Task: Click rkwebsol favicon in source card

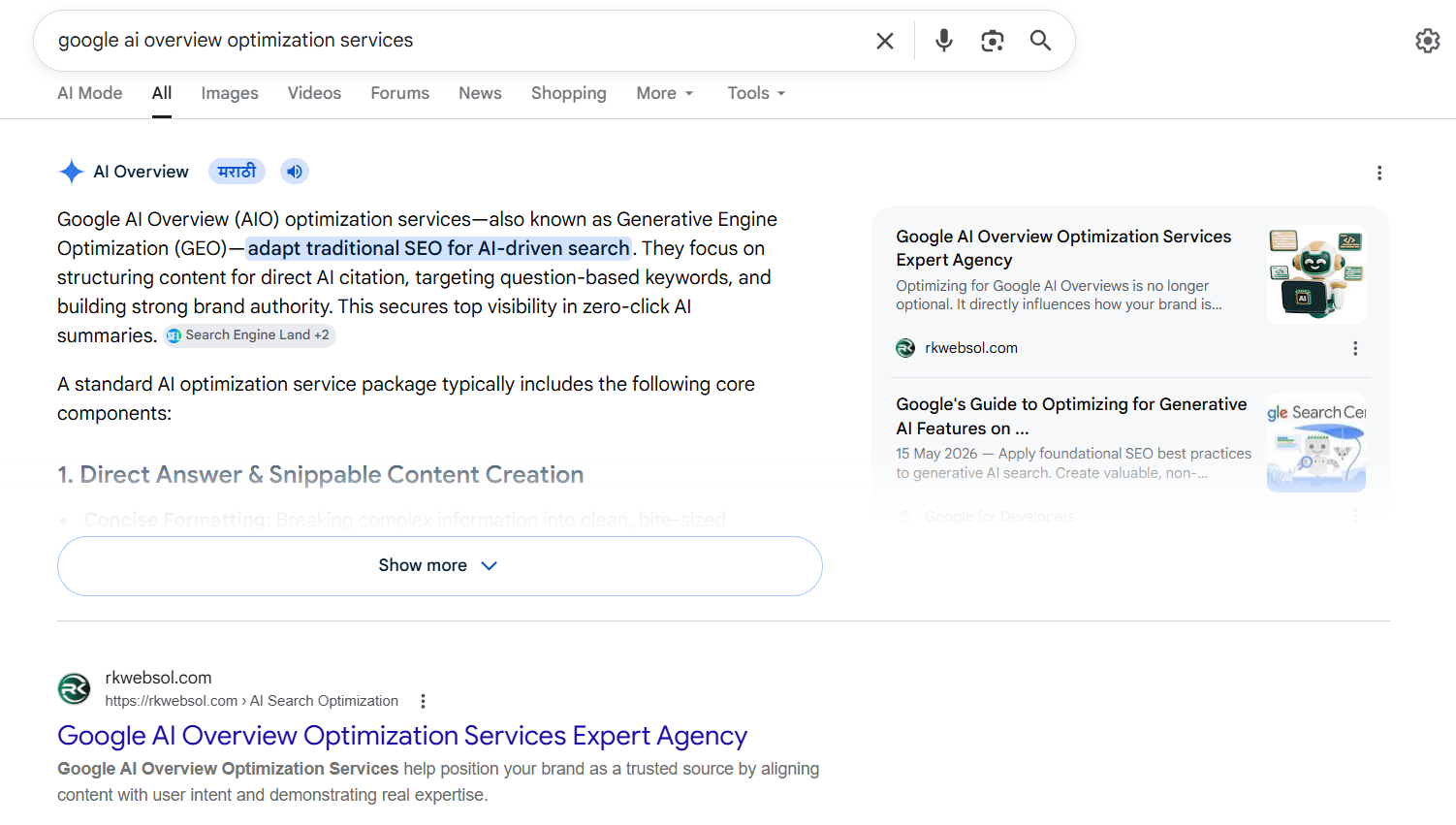Action: [905, 348]
